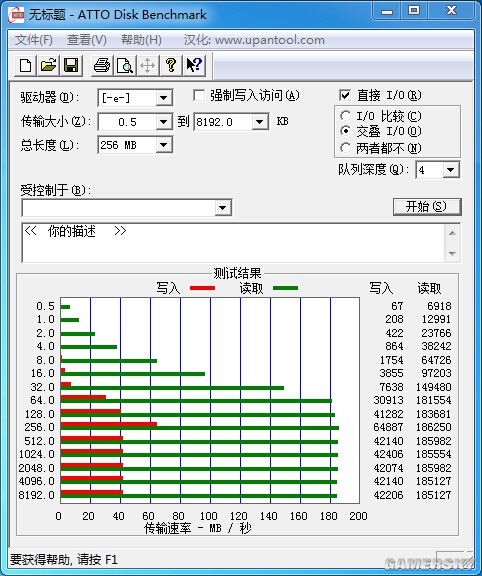Print results using the printer icon

pos(102,66)
